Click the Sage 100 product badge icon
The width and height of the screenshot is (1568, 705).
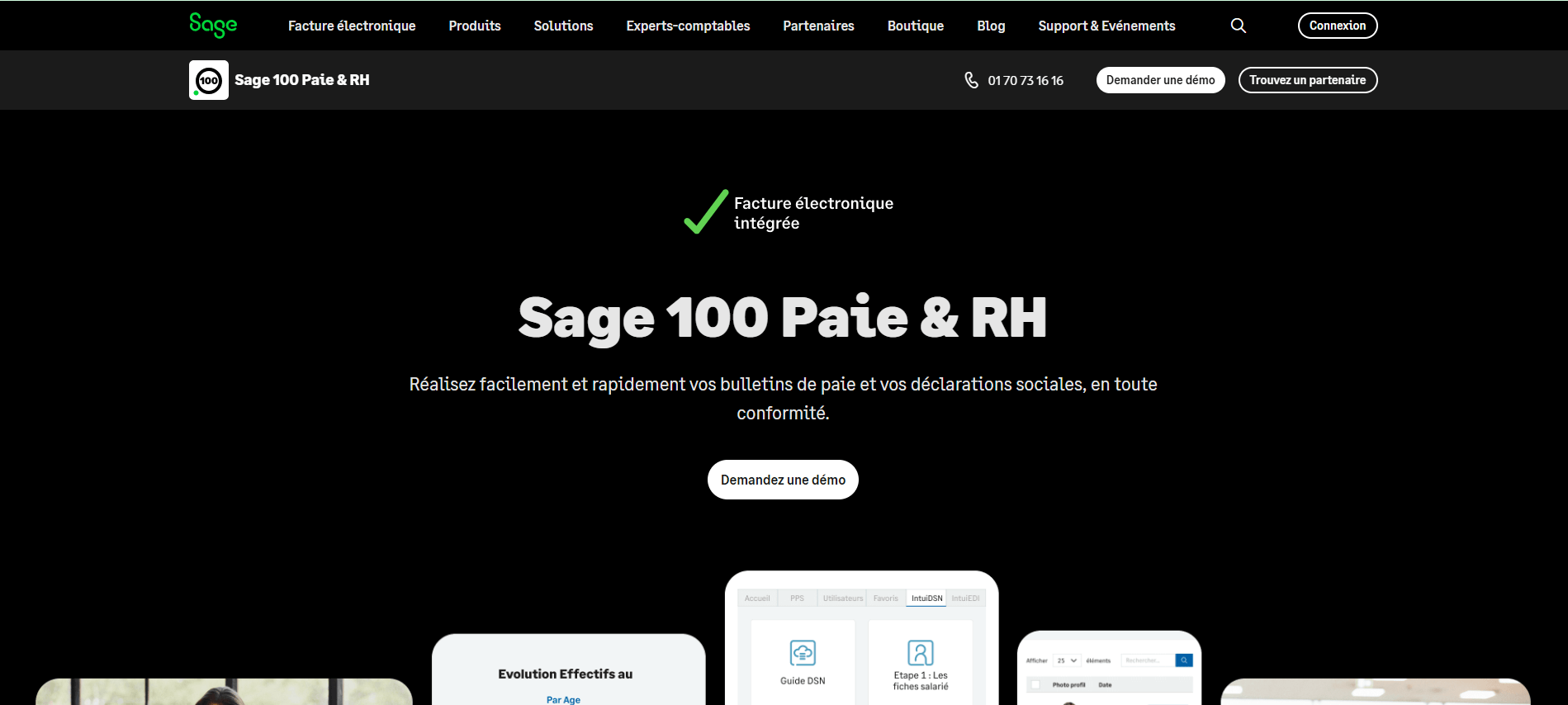[209, 80]
